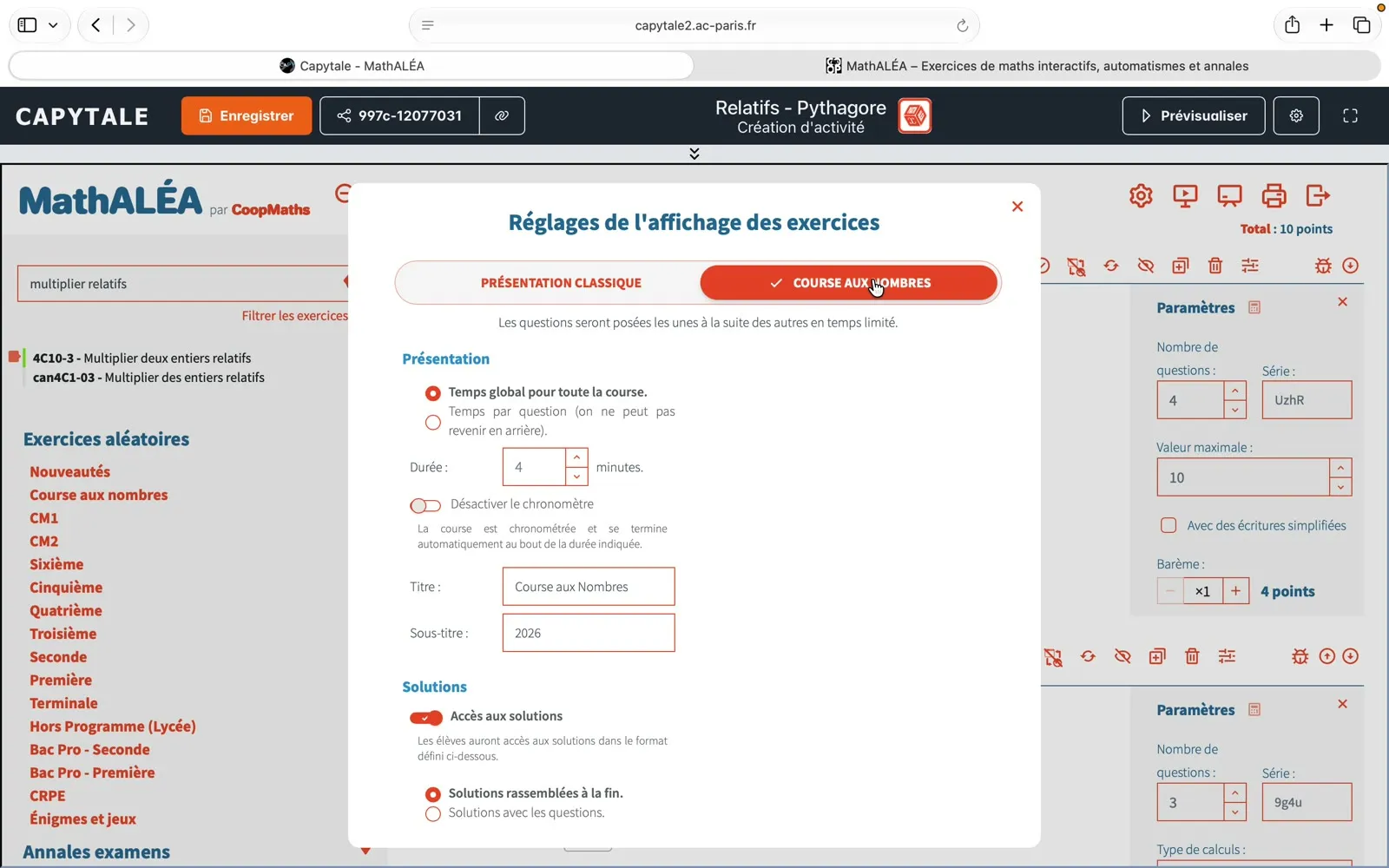Click the Titre input field
This screenshot has width=1389, height=868.
click(x=589, y=587)
